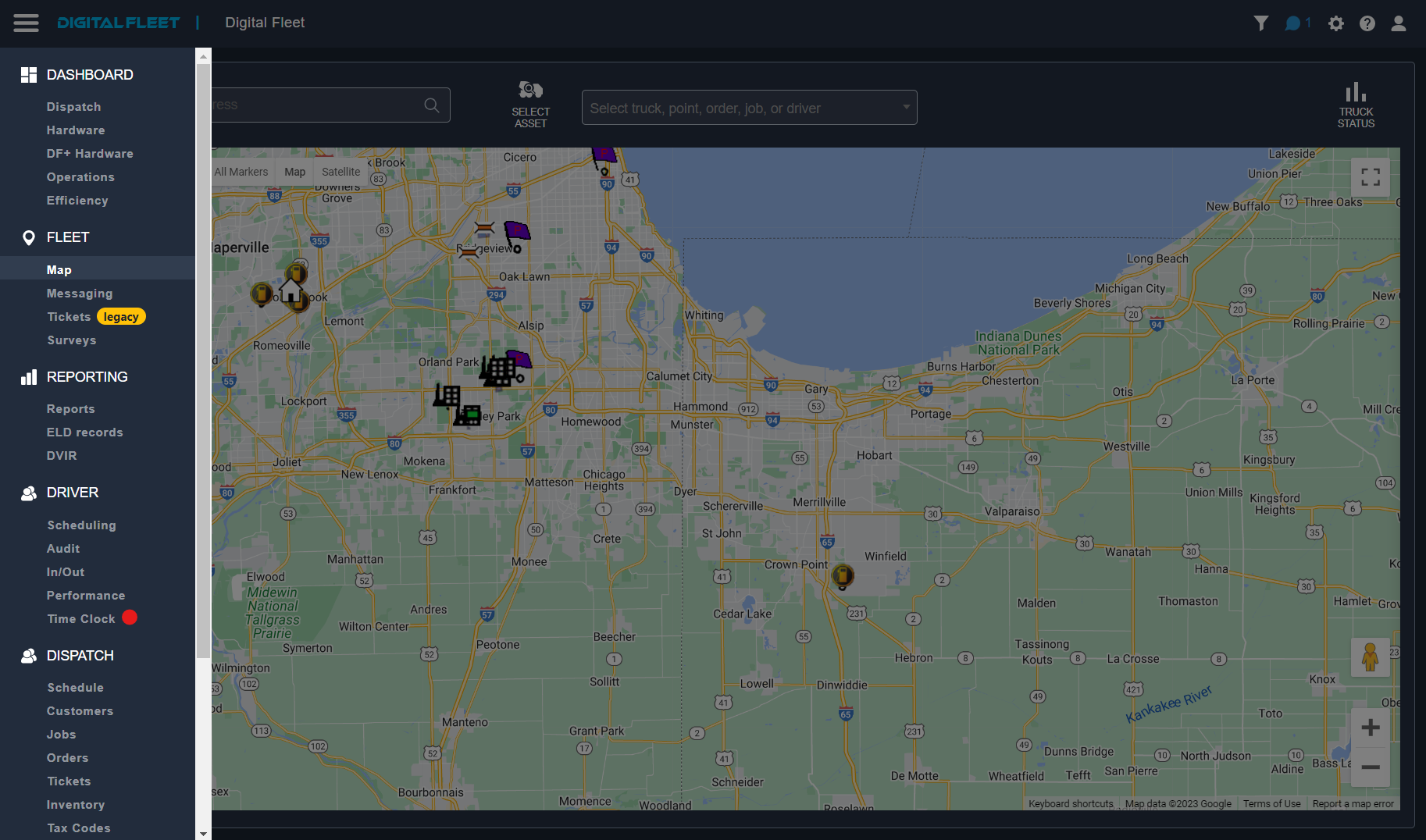Collapse the REPORTING sidebar section
Image resolution: width=1426 pixels, height=840 pixels.
(x=87, y=377)
